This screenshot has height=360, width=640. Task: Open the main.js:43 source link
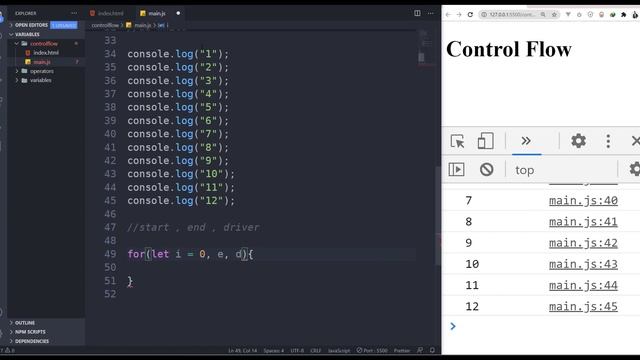pos(583,264)
